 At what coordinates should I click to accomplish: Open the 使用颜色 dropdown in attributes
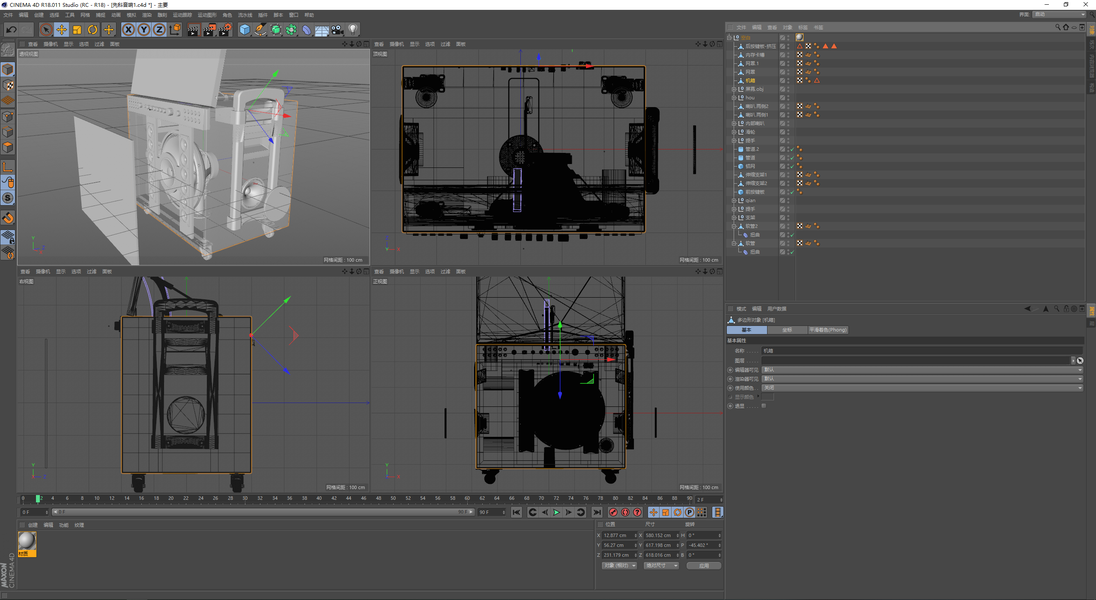point(920,388)
